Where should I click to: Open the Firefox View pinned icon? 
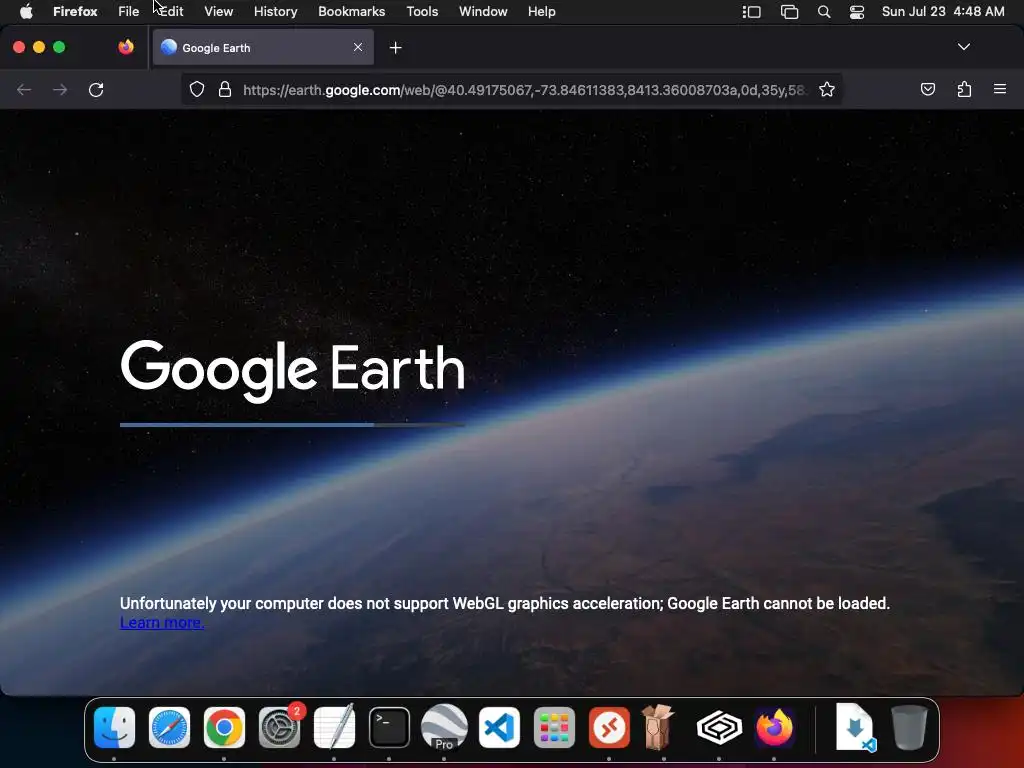click(126, 47)
